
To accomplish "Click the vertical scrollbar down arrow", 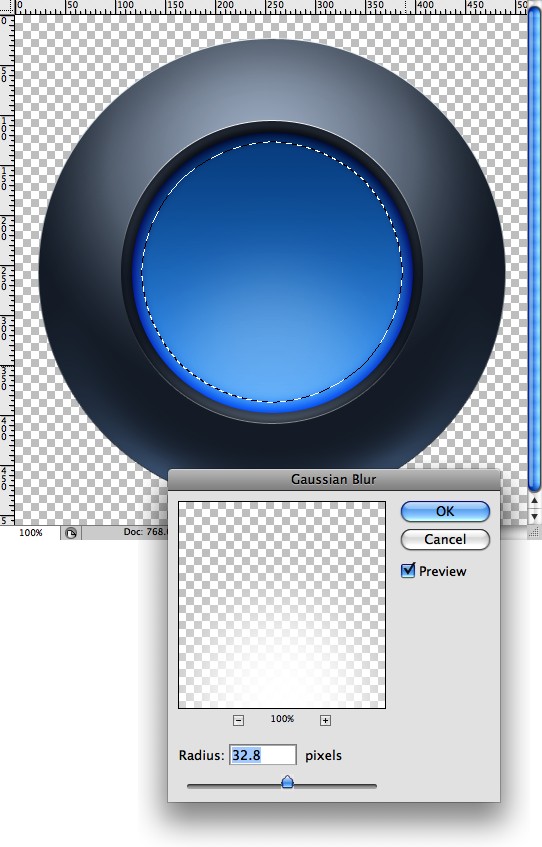I will pyautogui.click(x=534, y=516).
